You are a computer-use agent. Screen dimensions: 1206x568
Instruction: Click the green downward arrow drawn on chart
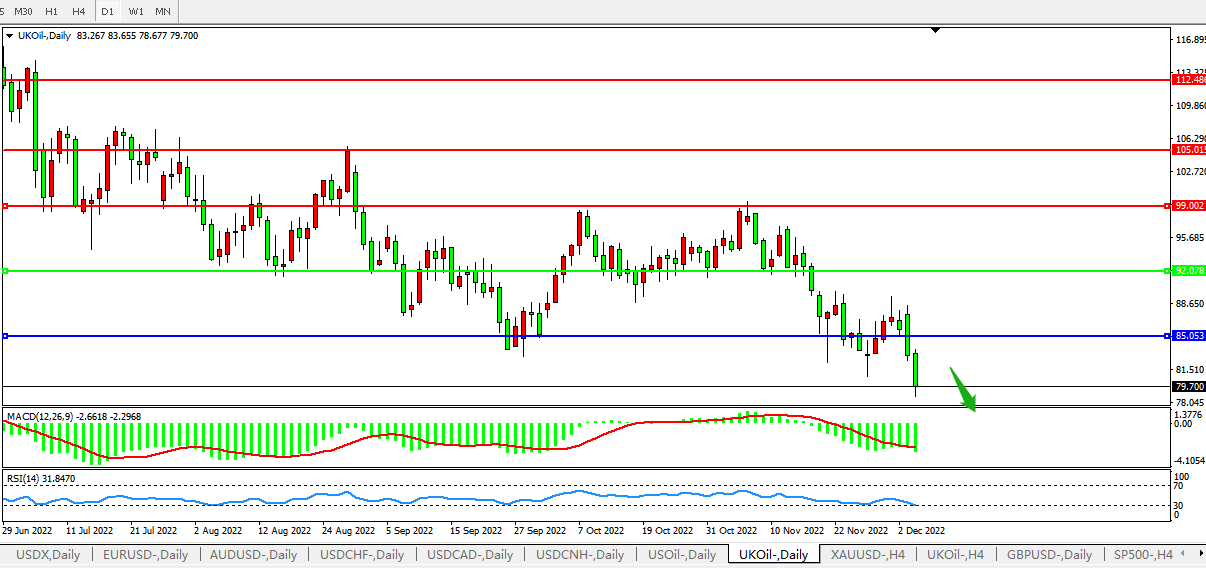(x=962, y=388)
